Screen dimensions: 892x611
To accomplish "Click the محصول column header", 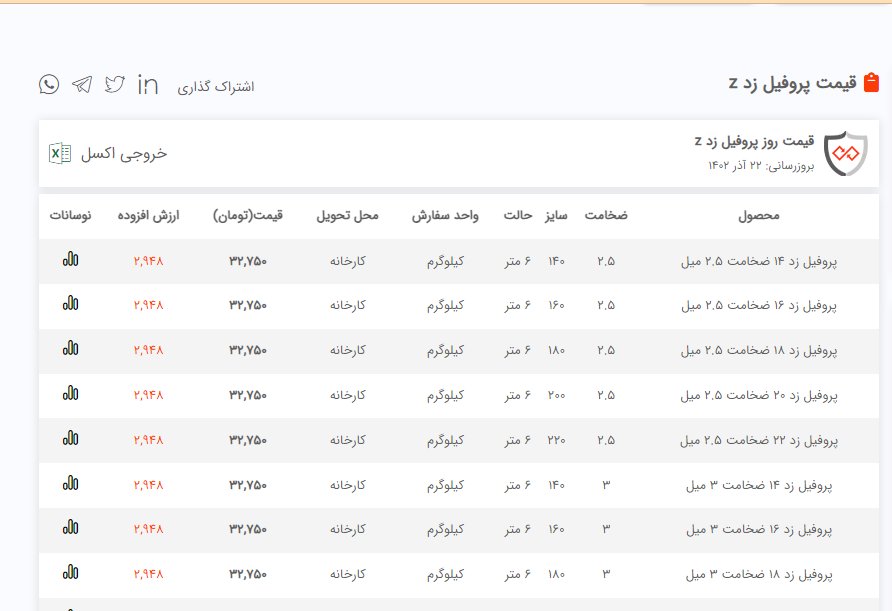I will pyautogui.click(x=758, y=215).
